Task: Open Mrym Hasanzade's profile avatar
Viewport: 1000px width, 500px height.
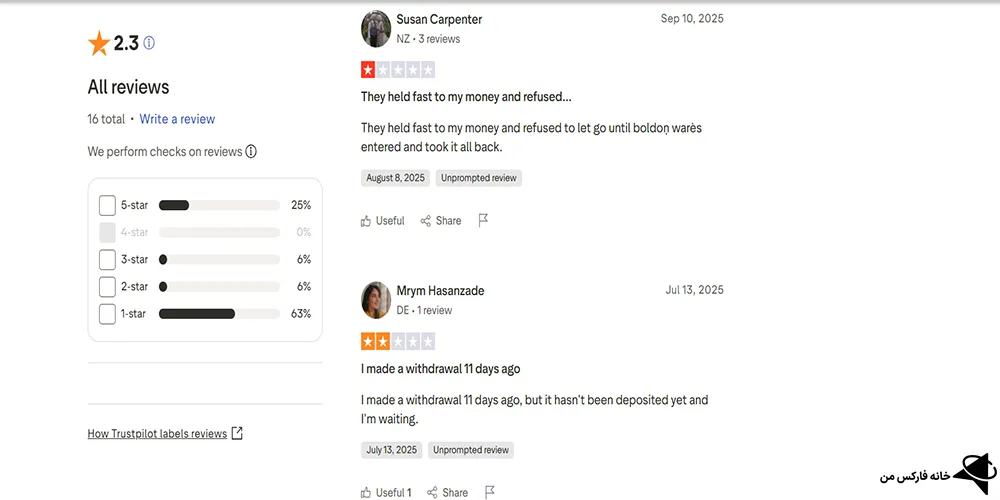Action: (376, 300)
